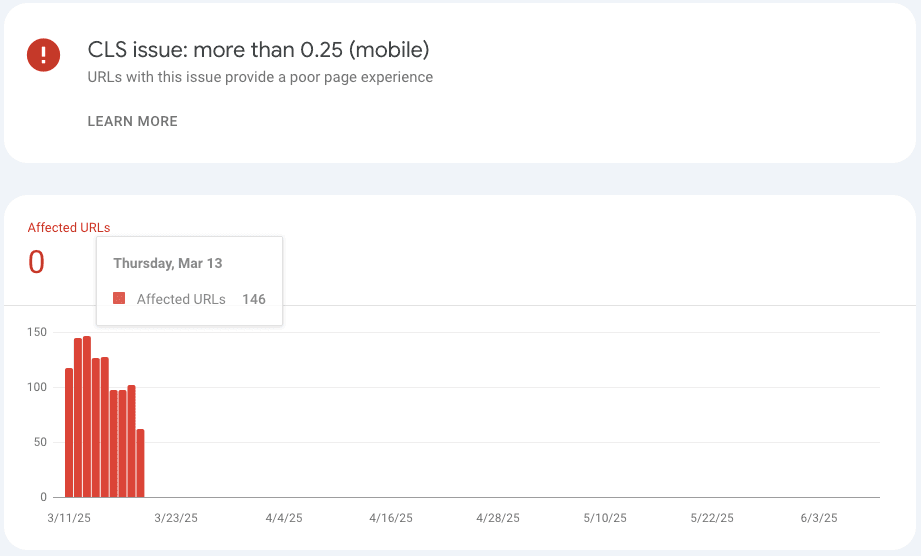Select the 4/28/25 date axis label
Viewport: 921px width, 556px height.
[498, 518]
